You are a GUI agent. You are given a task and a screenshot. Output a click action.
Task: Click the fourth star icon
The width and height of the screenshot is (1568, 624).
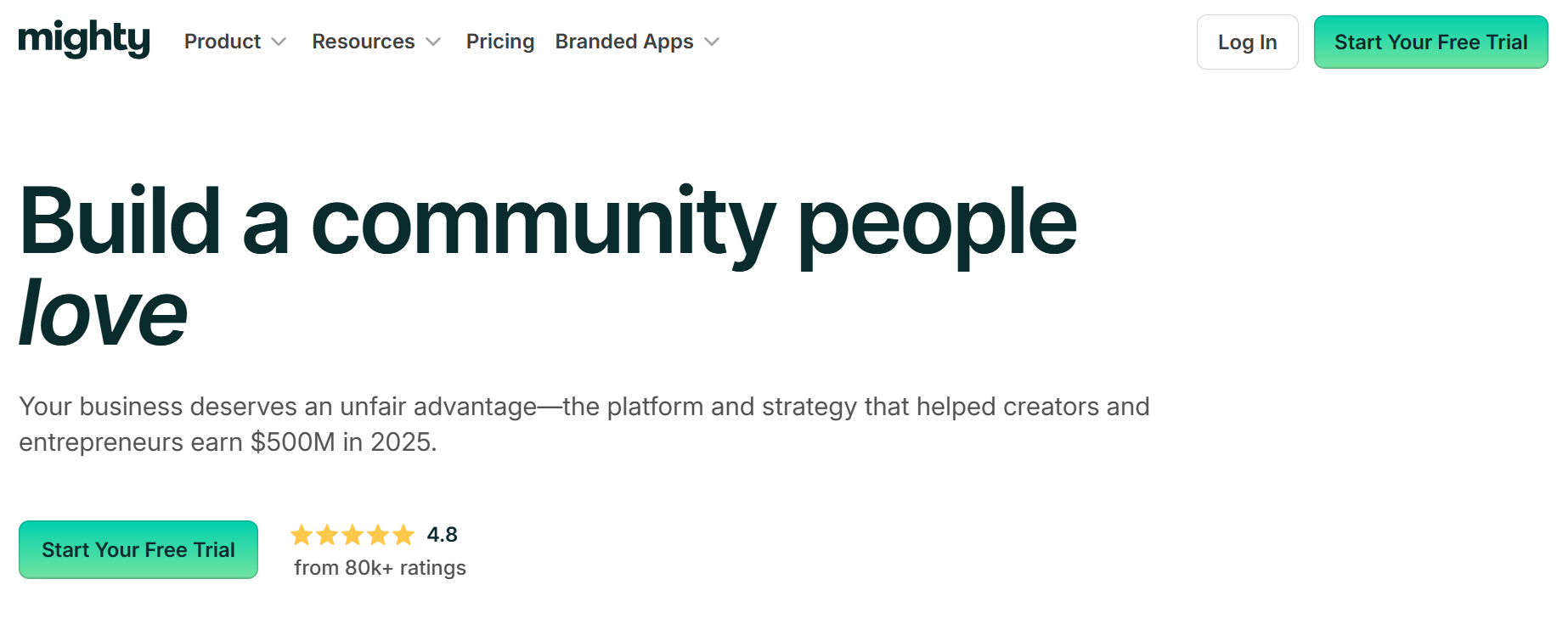point(378,535)
